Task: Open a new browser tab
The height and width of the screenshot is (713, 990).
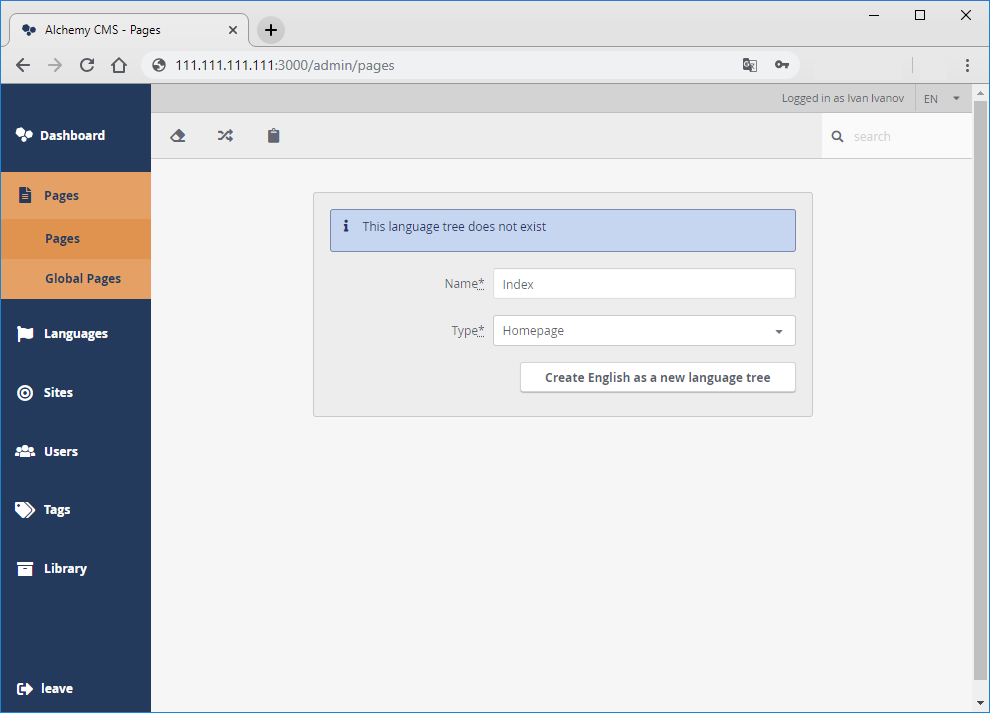Action: point(270,30)
